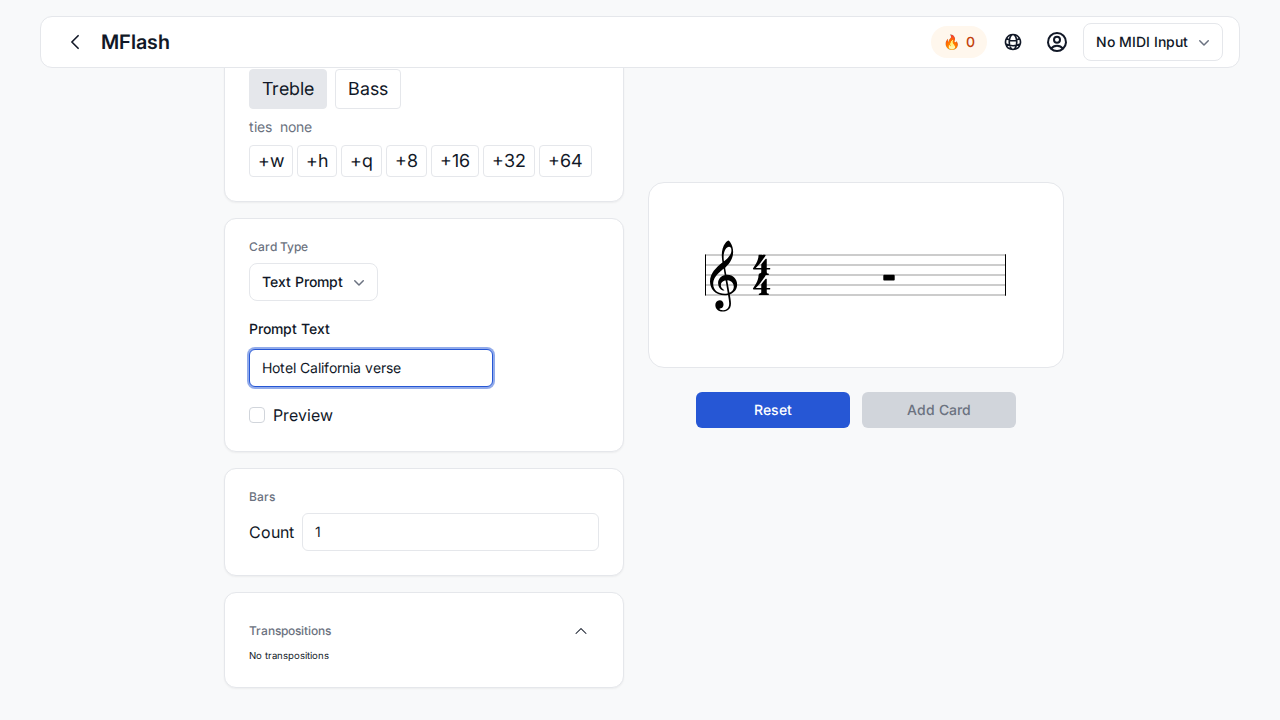
Task: Select the Treble clef option
Action: pos(288,89)
